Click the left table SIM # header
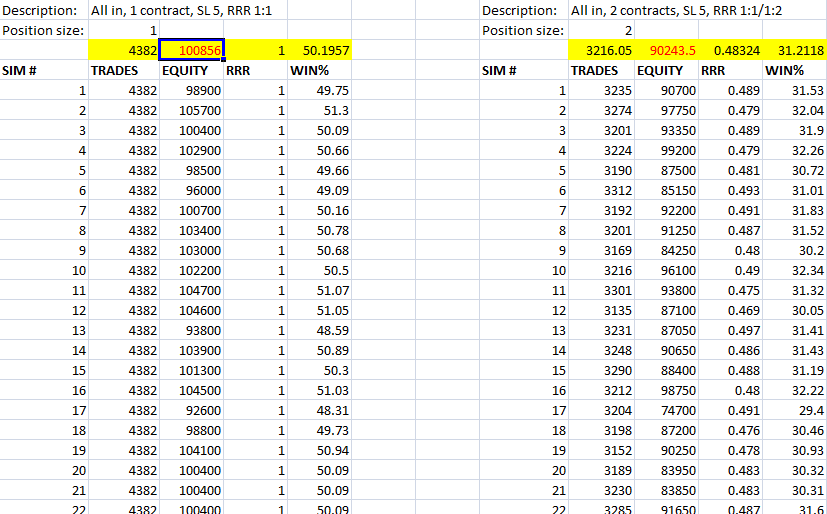The image size is (827, 514). [20, 71]
